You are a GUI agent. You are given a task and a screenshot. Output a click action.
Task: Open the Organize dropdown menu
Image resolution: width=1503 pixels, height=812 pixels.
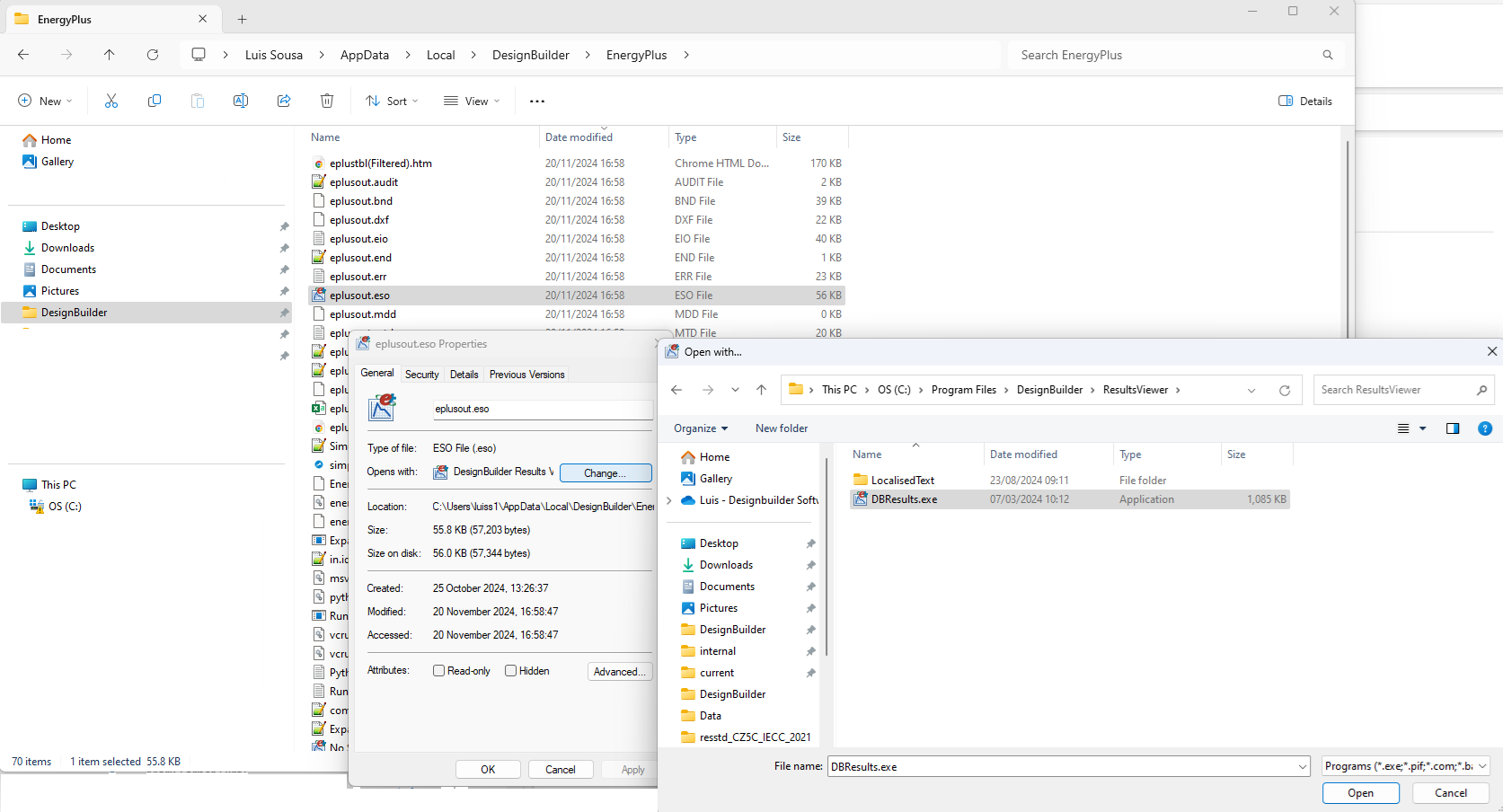701,428
